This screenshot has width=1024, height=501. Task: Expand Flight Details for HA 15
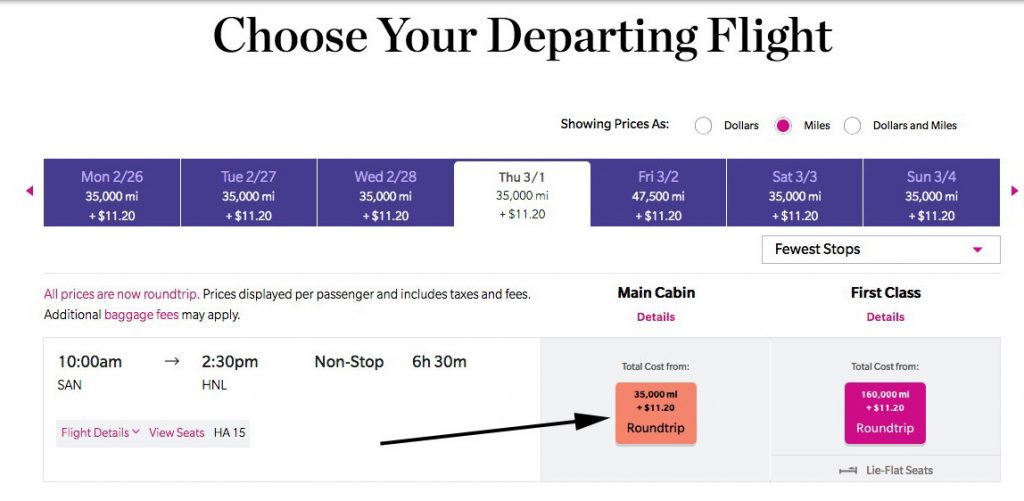(x=100, y=432)
